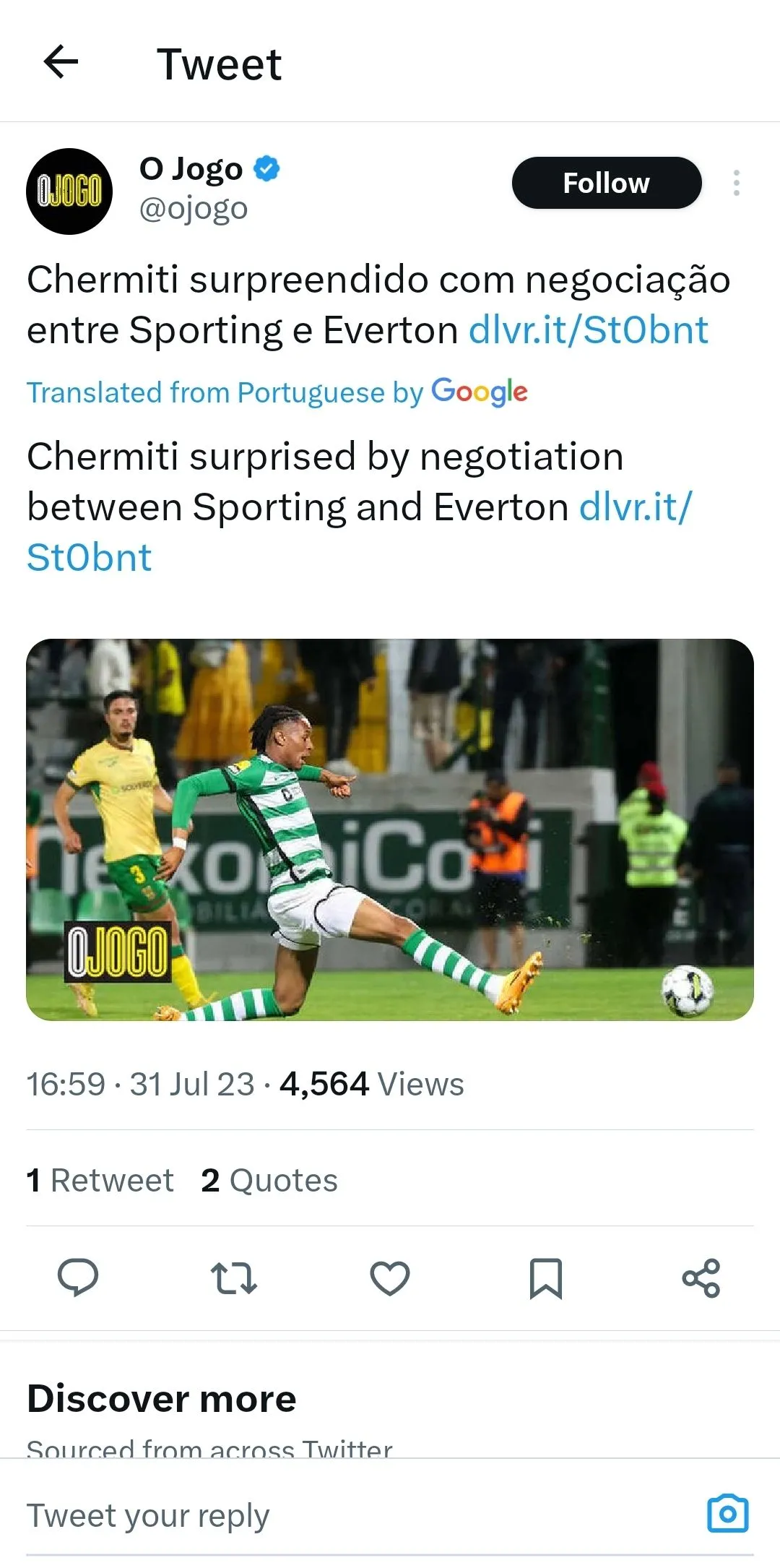
Task: Open the three-dot more options menu
Action: point(736,183)
